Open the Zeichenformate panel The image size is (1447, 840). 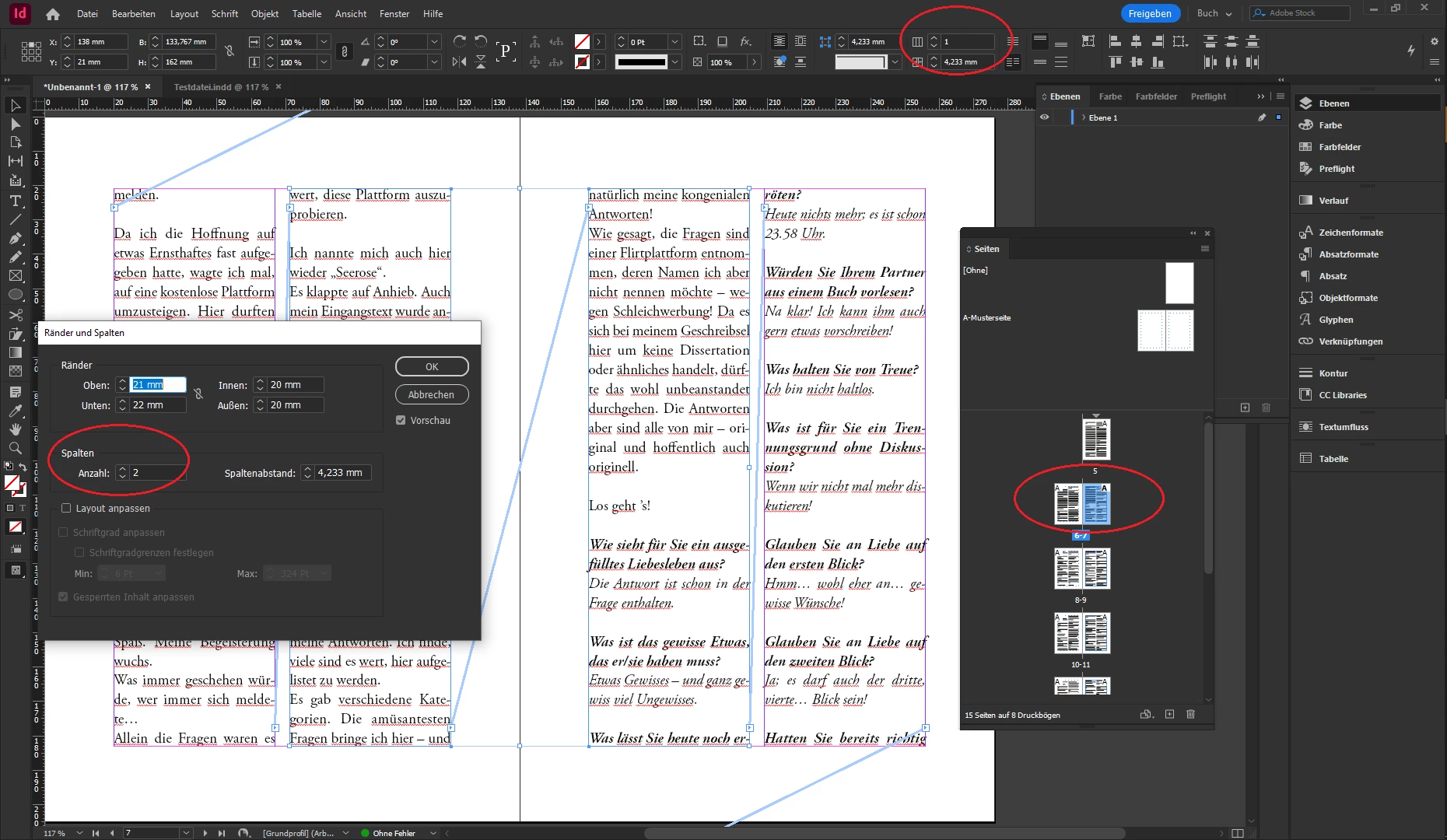pyautogui.click(x=1351, y=233)
